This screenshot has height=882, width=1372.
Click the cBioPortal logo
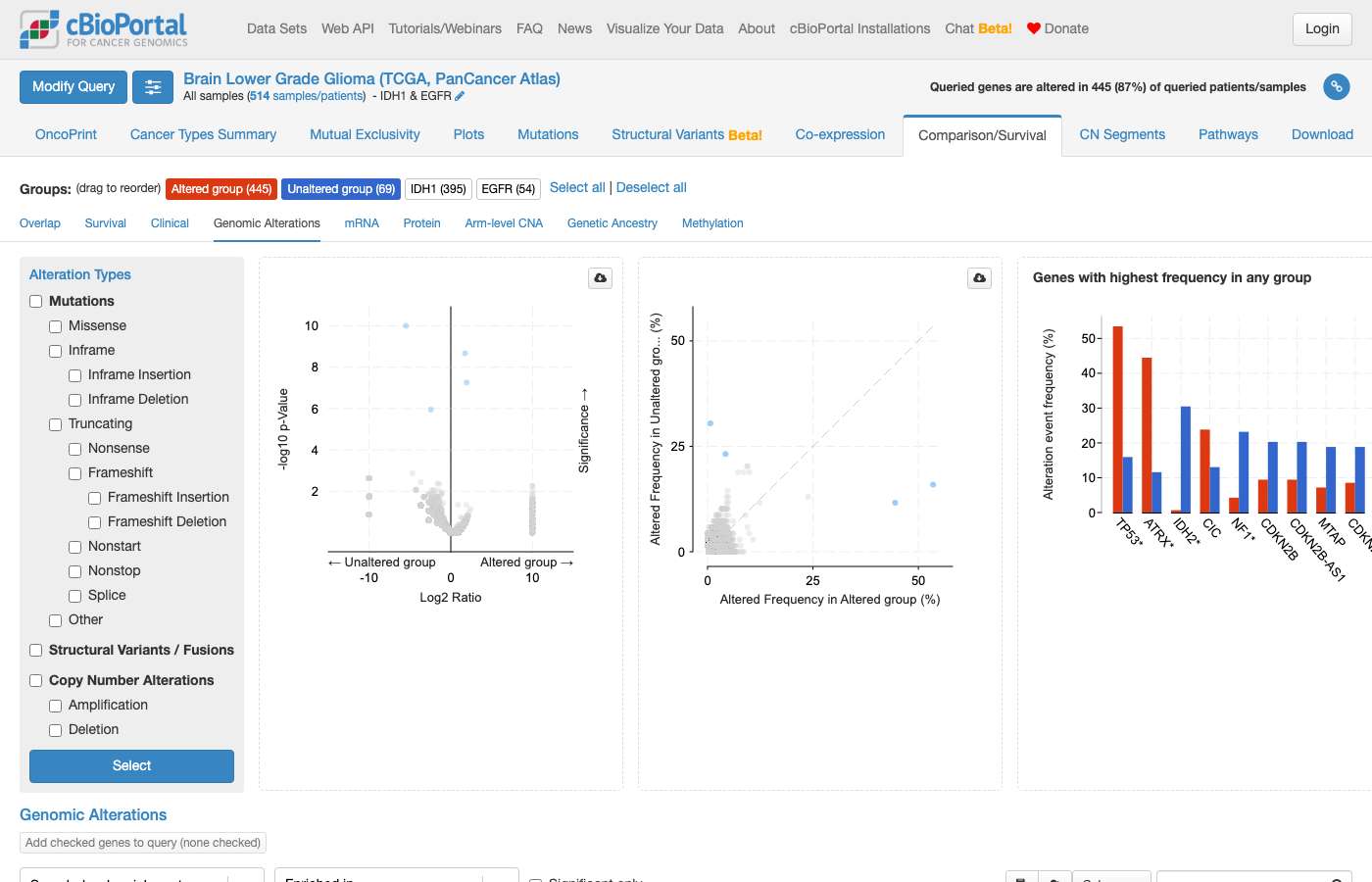104,29
